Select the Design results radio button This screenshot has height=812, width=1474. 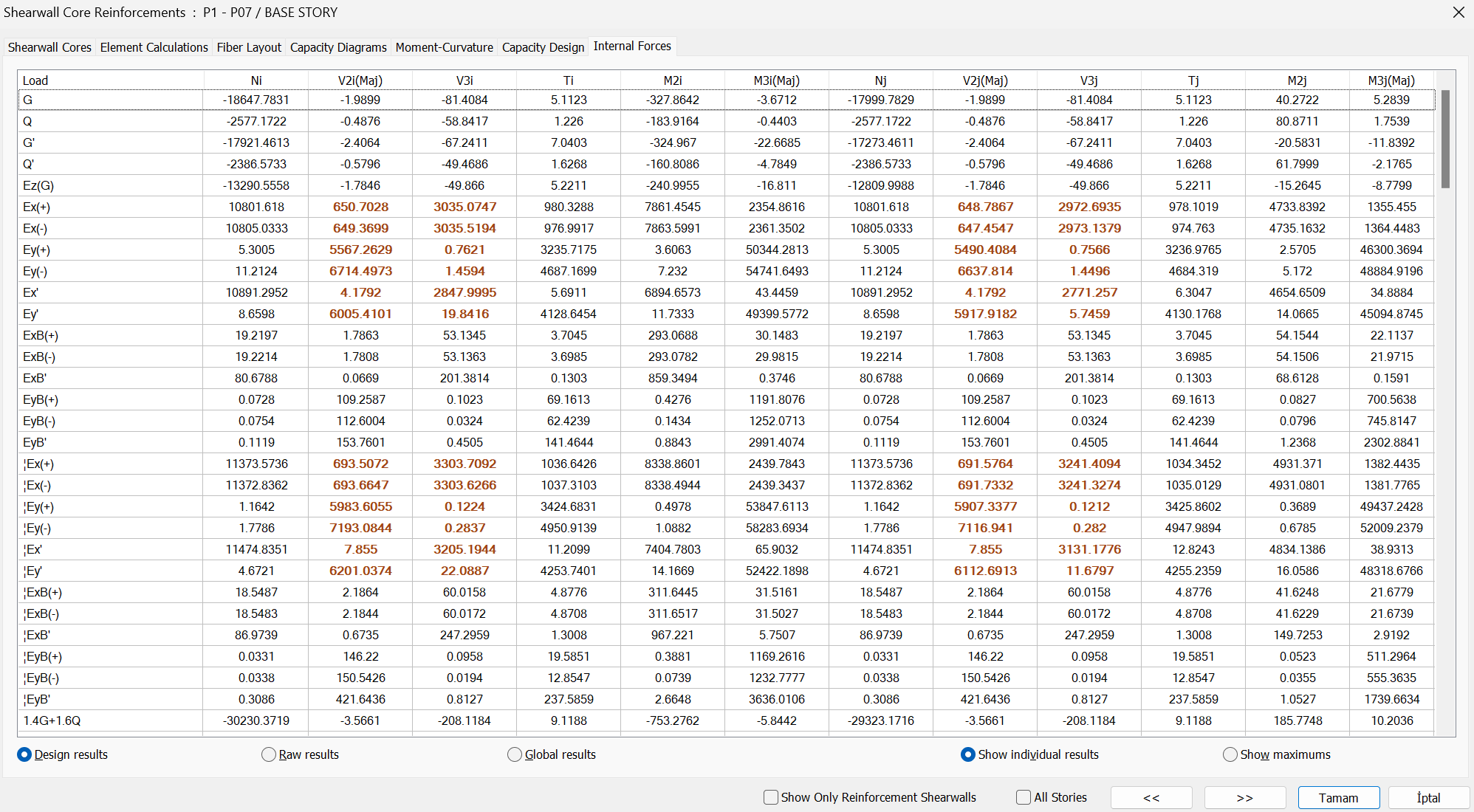24,754
